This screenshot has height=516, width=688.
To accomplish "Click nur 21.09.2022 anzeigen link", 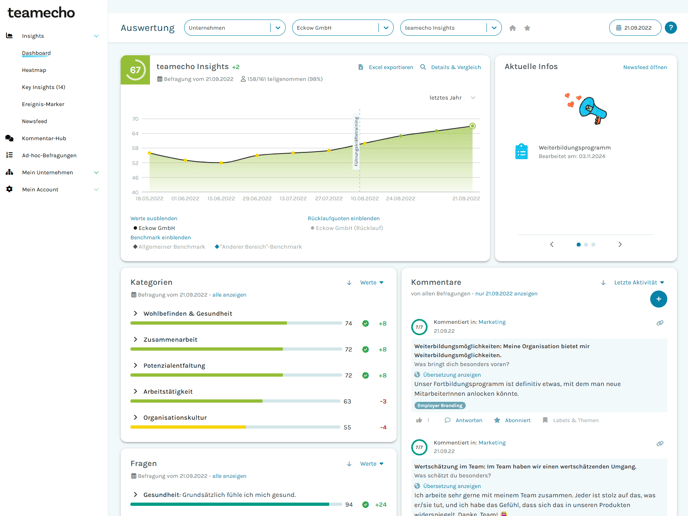I will (506, 294).
